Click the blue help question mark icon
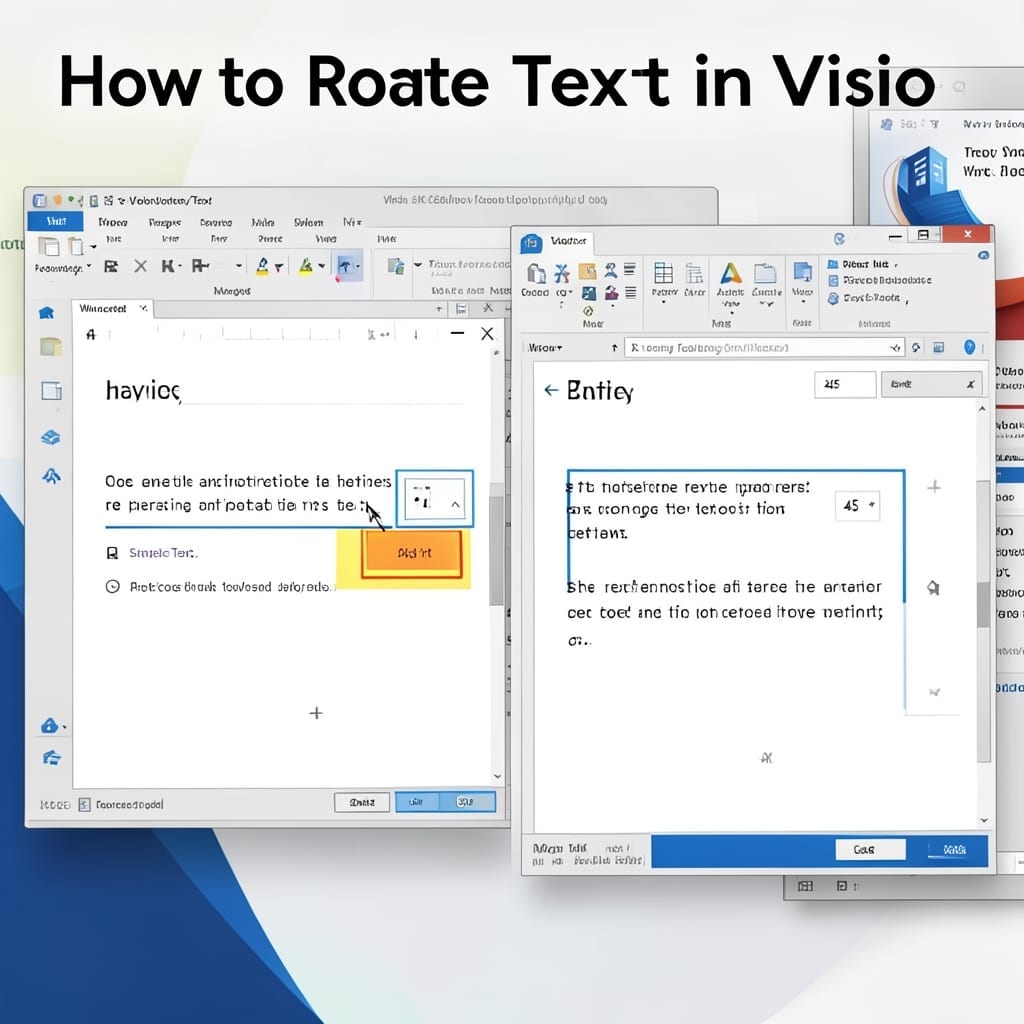 (x=970, y=347)
